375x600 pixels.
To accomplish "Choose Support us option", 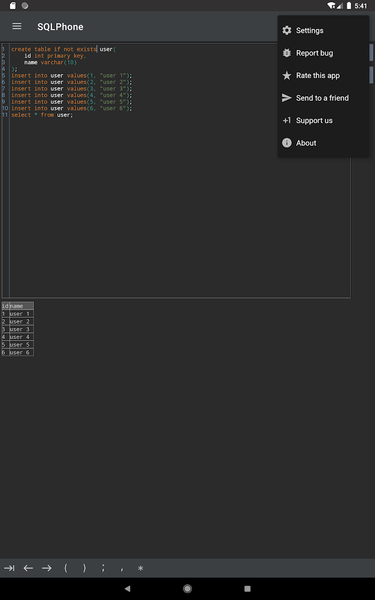I will [323, 121].
